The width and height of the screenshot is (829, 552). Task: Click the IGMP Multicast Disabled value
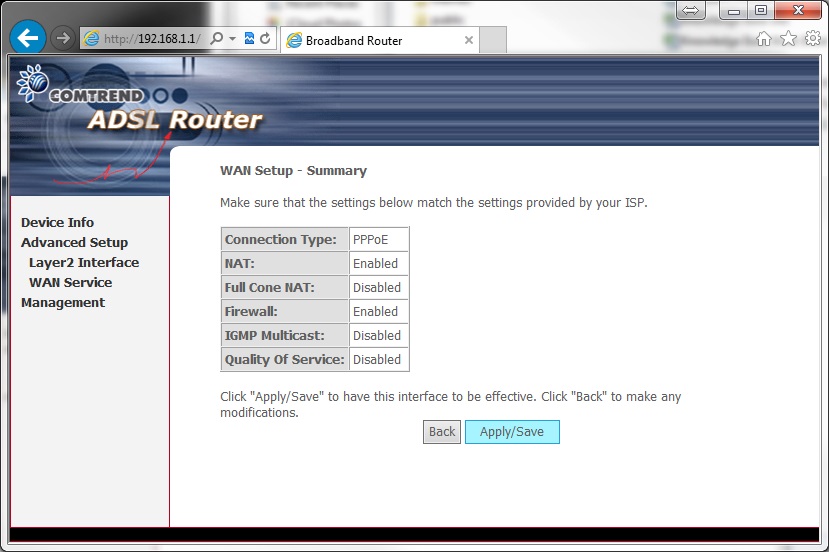click(x=379, y=336)
